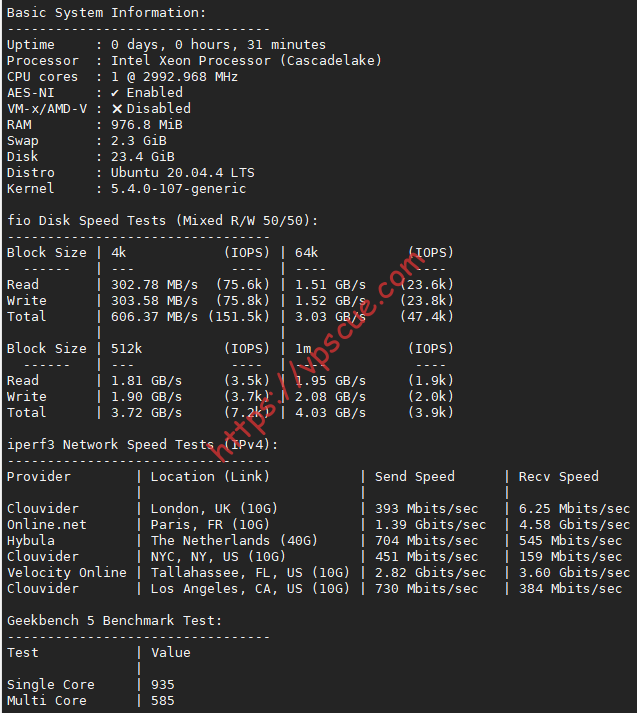637x713 pixels.
Task: Click the Hybula provider name
Action: [x=31, y=541]
